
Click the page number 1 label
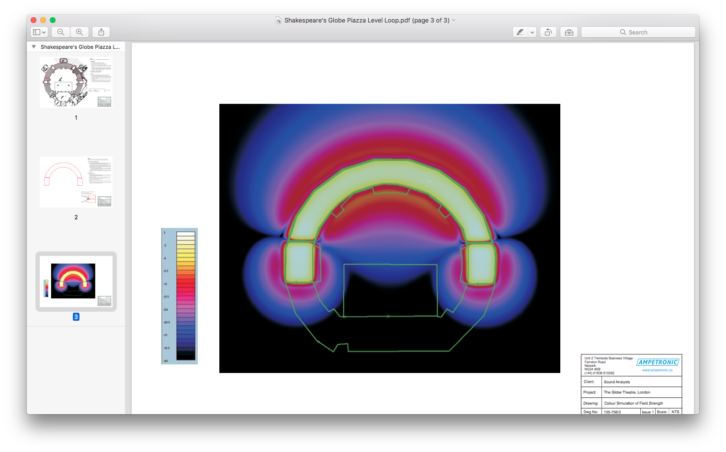(76, 118)
